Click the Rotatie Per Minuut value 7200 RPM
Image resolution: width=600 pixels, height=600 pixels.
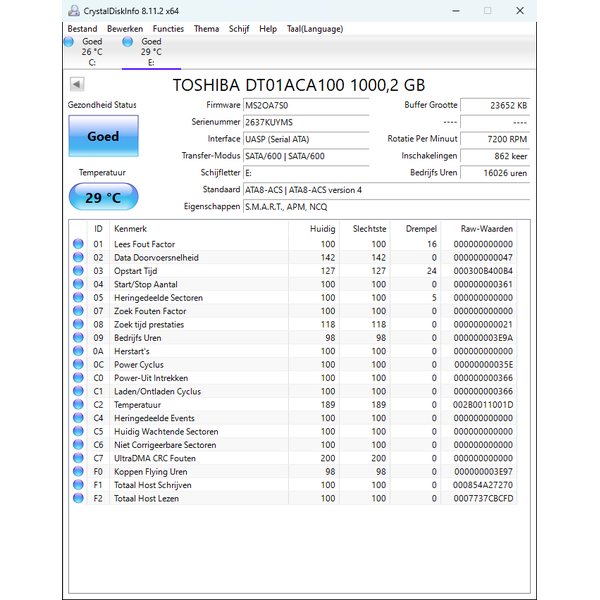pos(495,139)
